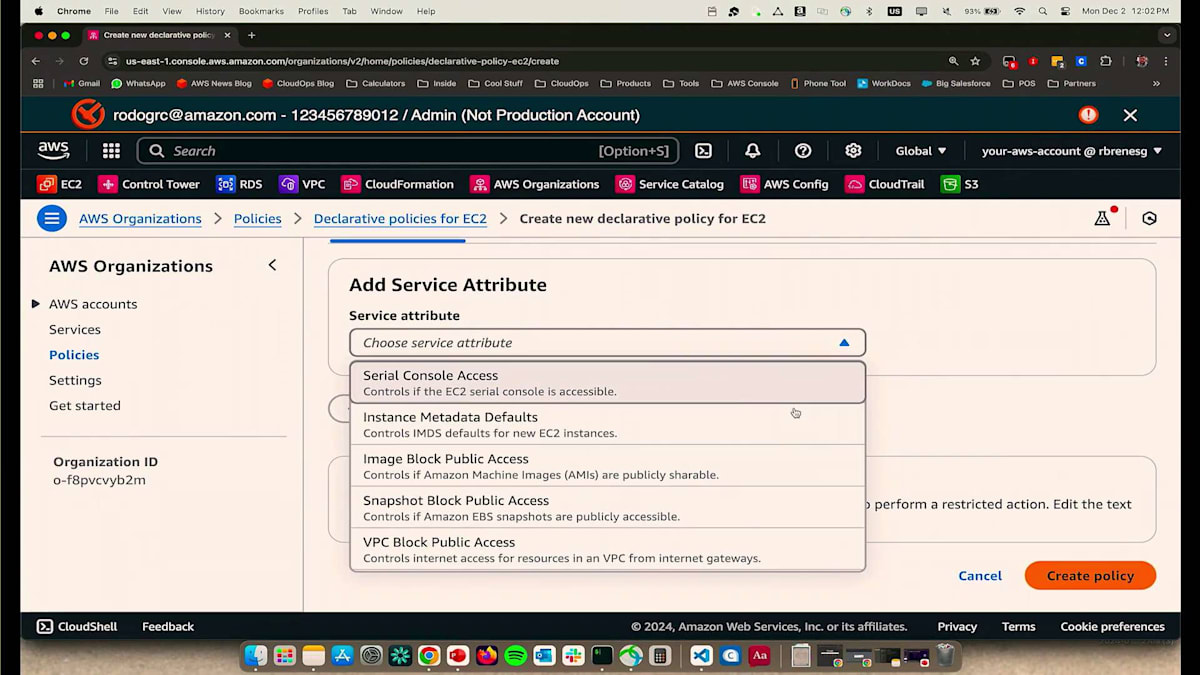
Task: Open Slack from the Dock
Action: click(573, 656)
